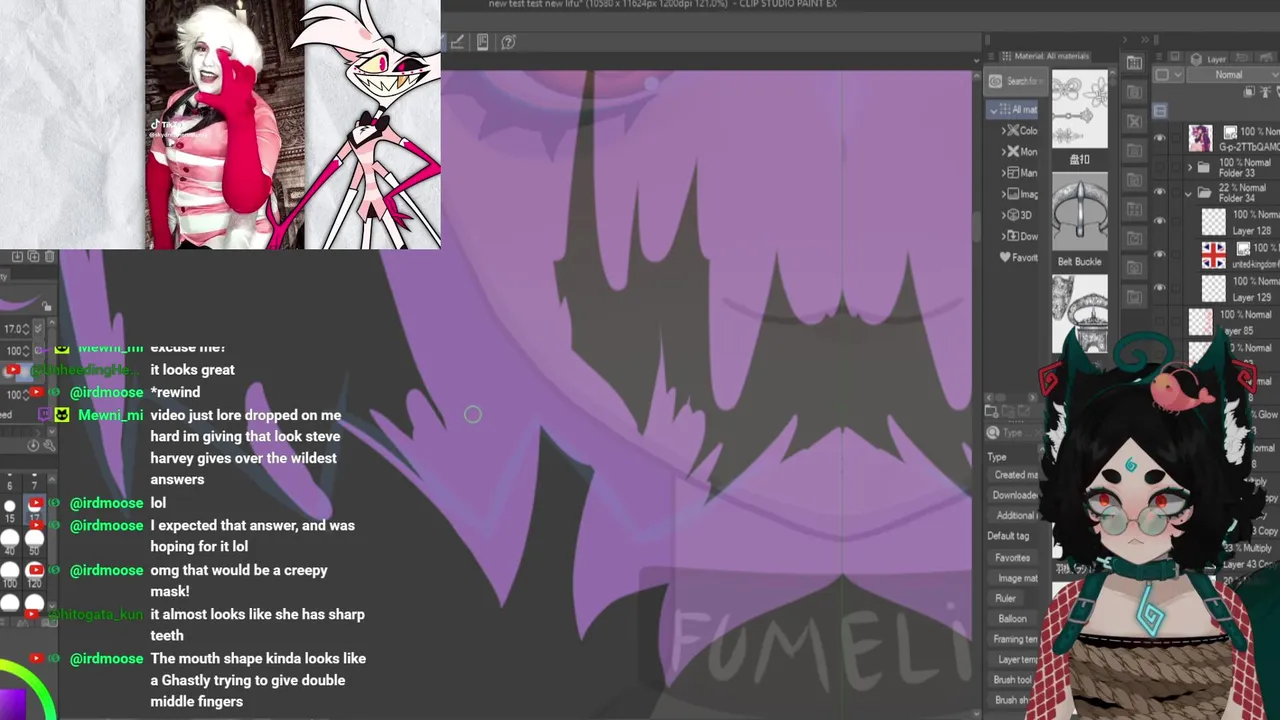
Task: Hide Folder 34 with its eye icon
Action: [x=1160, y=193]
